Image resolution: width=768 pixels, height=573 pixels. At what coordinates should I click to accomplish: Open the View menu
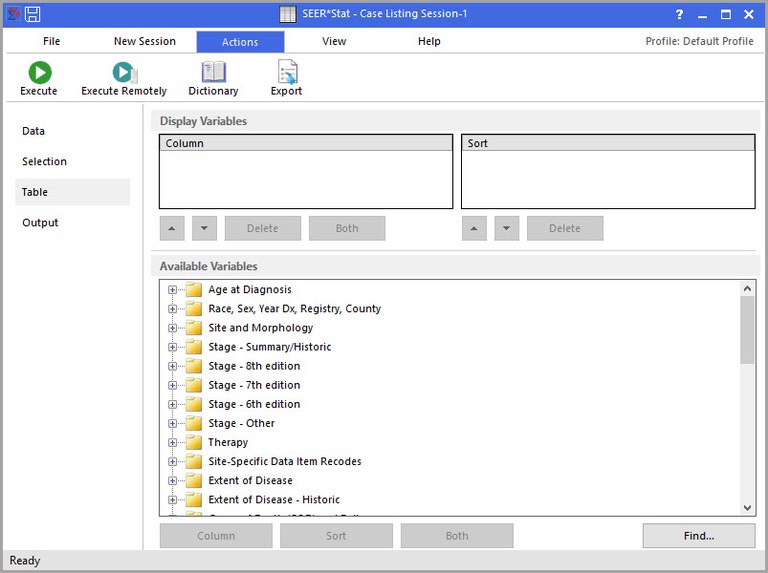click(x=334, y=42)
